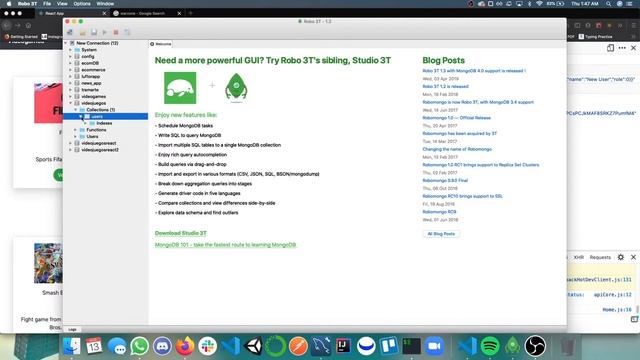
Task: Open Messages from the Dock
Action: tap(117, 346)
